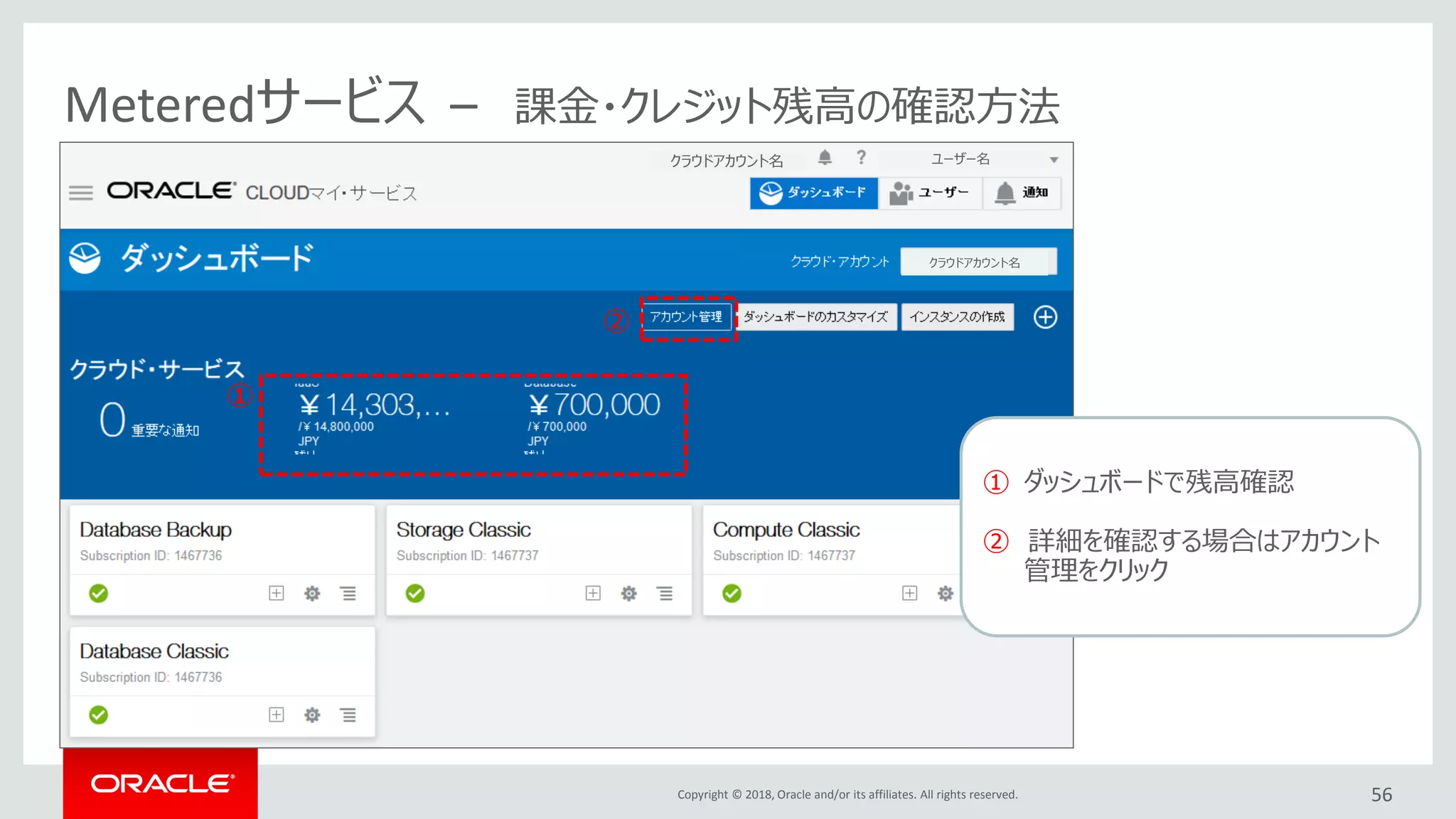Image resolution: width=1456 pixels, height=819 pixels.
Task: Click the notification bell in header
Action: [x=825, y=158]
